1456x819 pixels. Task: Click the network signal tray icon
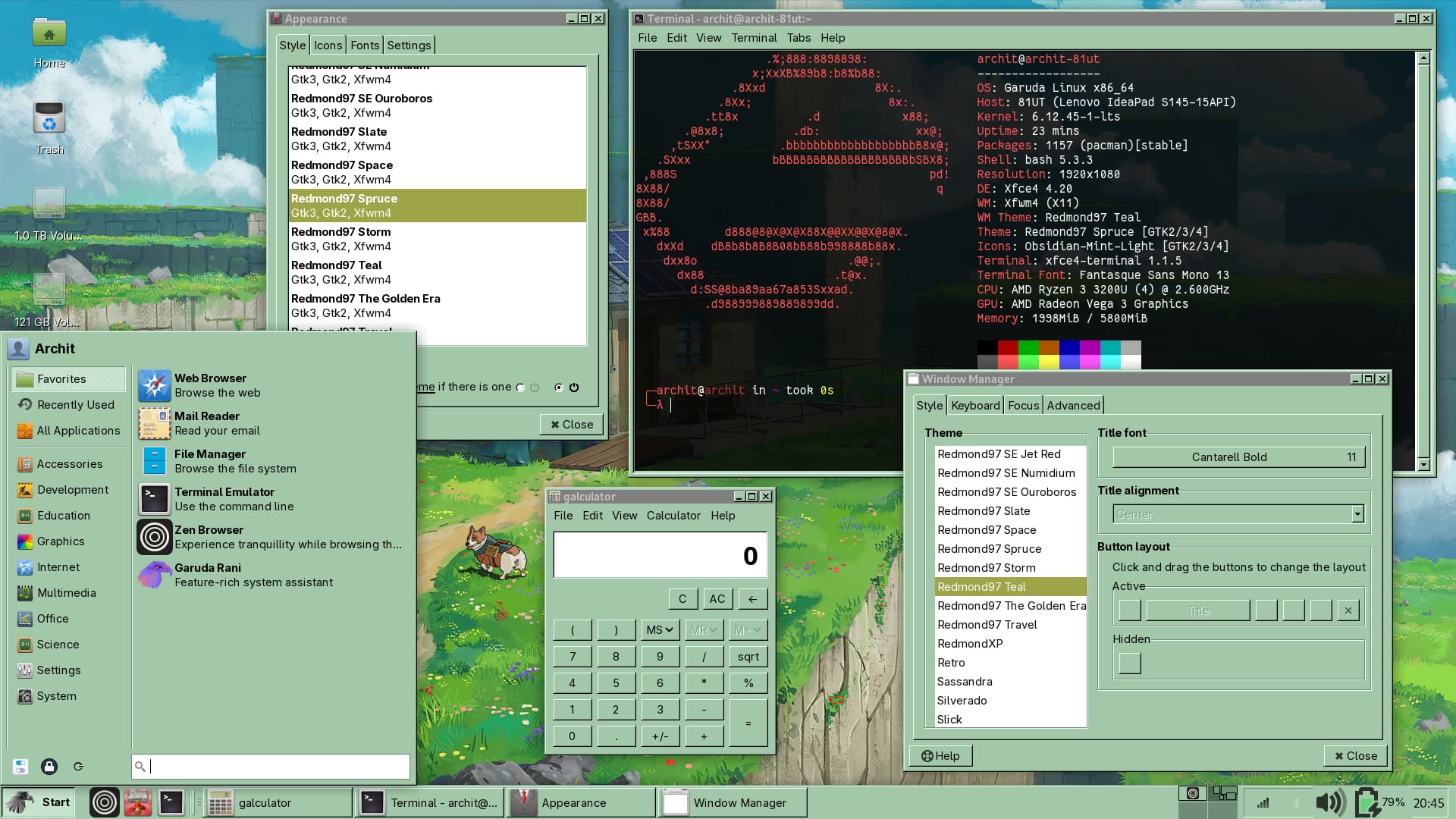coord(1263,802)
